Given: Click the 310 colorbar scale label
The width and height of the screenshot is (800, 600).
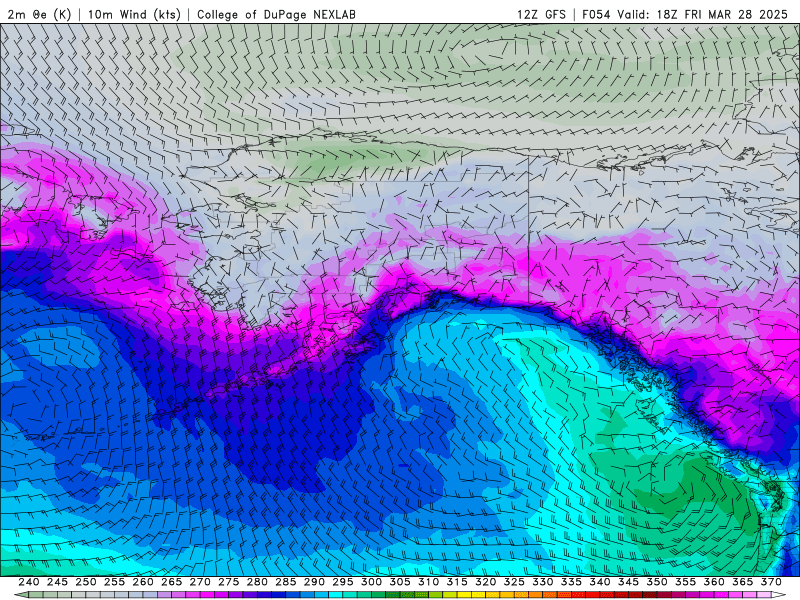Looking at the screenshot, I should click(x=429, y=582).
